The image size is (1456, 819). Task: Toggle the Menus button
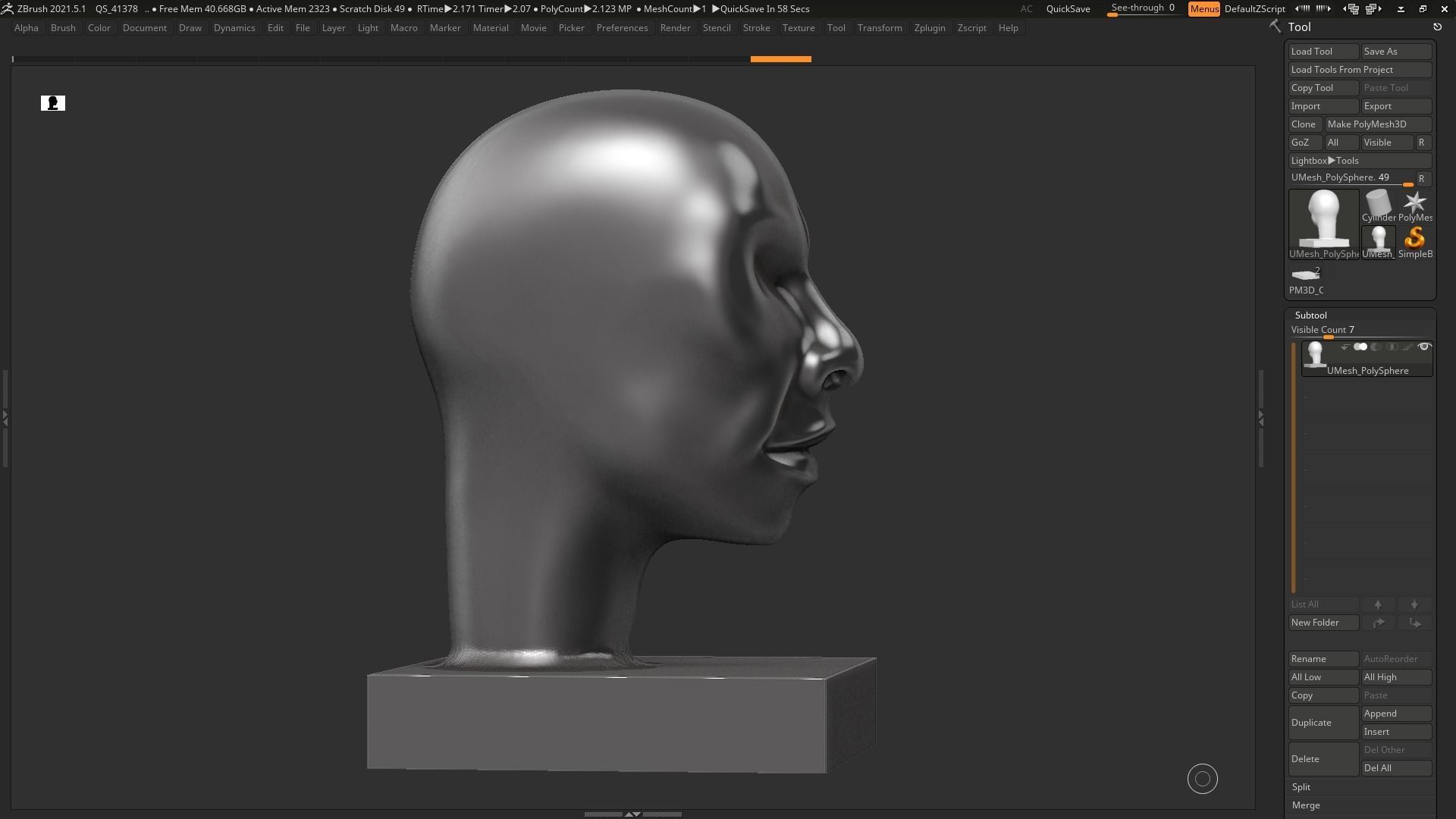(1204, 9)
